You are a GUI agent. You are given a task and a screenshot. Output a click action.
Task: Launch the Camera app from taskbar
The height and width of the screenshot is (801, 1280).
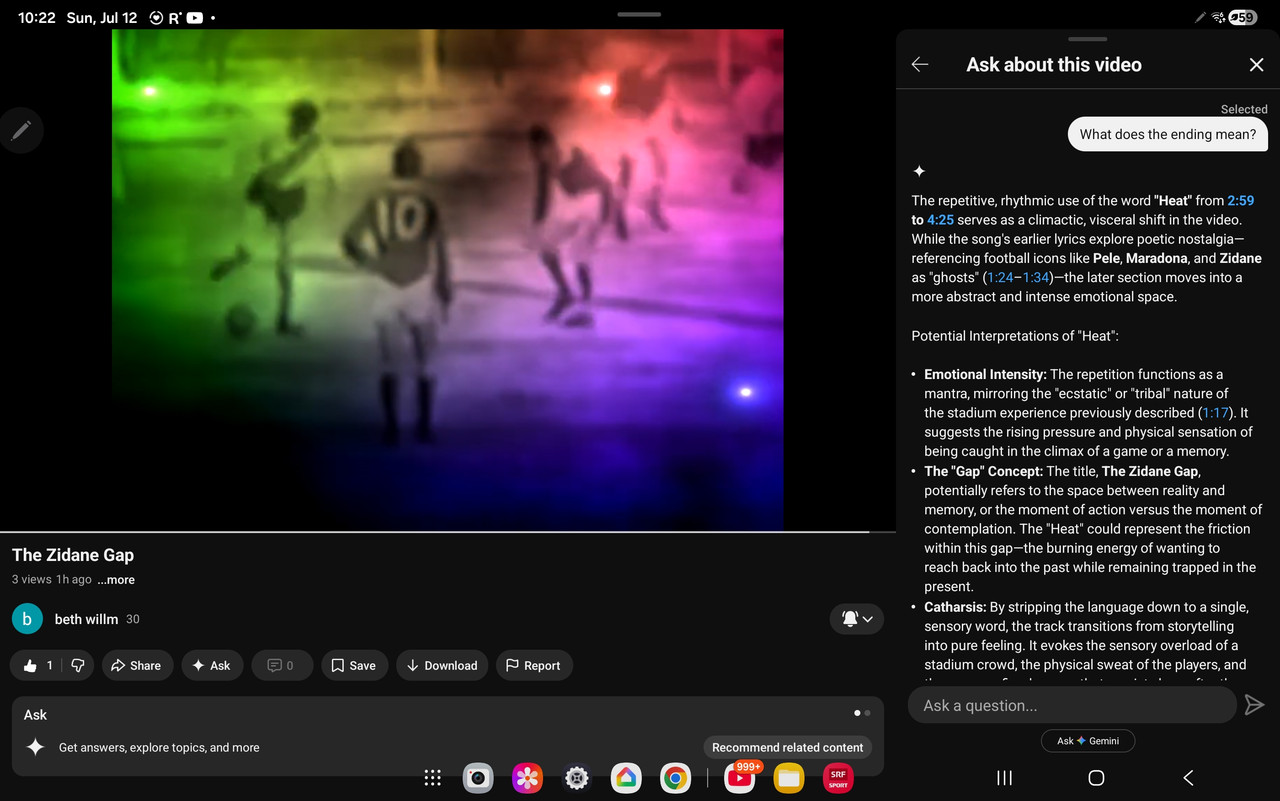point(478,778)
